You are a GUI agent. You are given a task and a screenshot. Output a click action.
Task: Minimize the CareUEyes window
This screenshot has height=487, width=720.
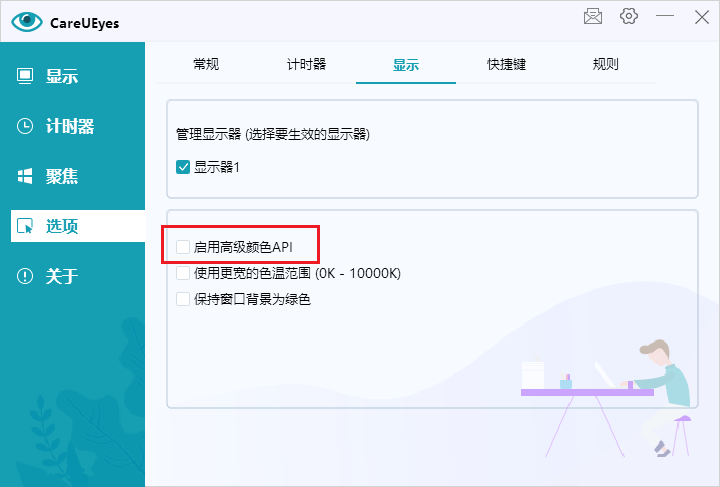664,16
